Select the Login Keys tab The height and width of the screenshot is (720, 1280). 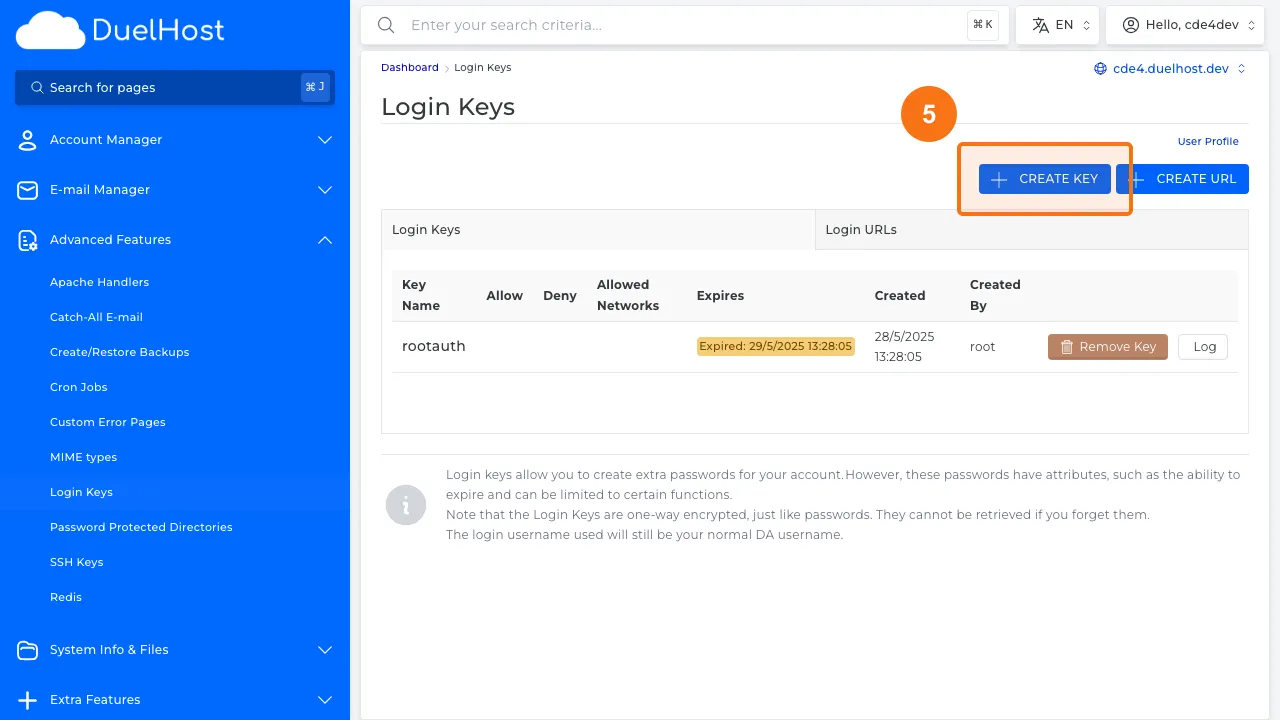(x=426, y=229)
